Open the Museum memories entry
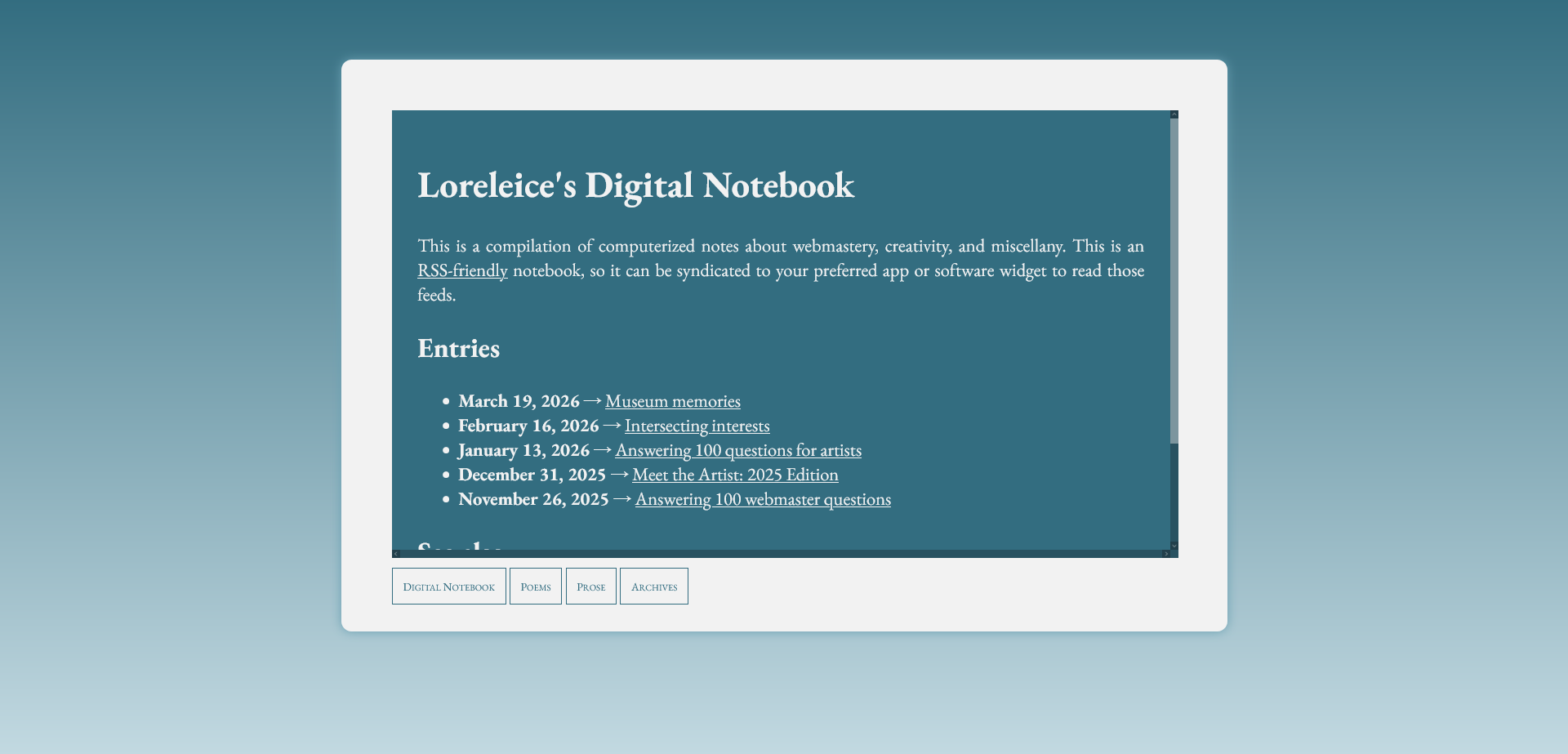This screenshot has height=754, width=1568. (673, 401)
